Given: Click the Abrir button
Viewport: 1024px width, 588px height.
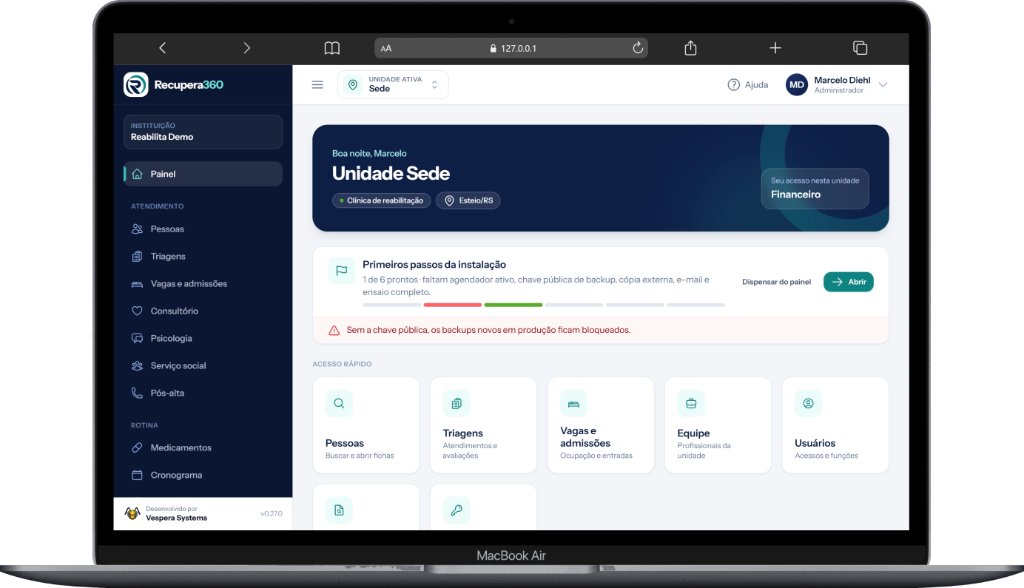Looking at the screenshot, I should click(848, 282).
